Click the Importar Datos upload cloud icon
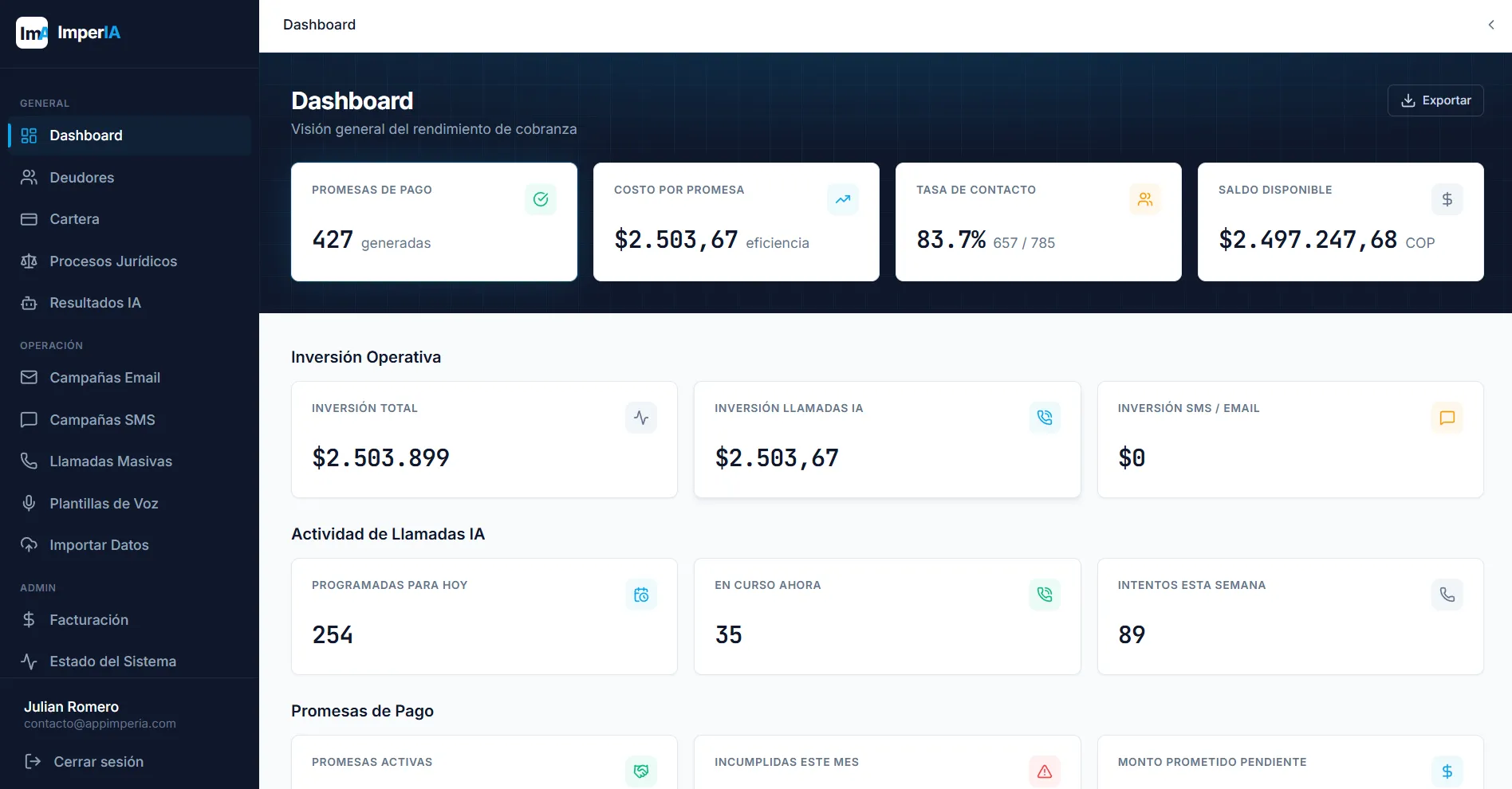 pyautogui.click(x=29, y=545)
